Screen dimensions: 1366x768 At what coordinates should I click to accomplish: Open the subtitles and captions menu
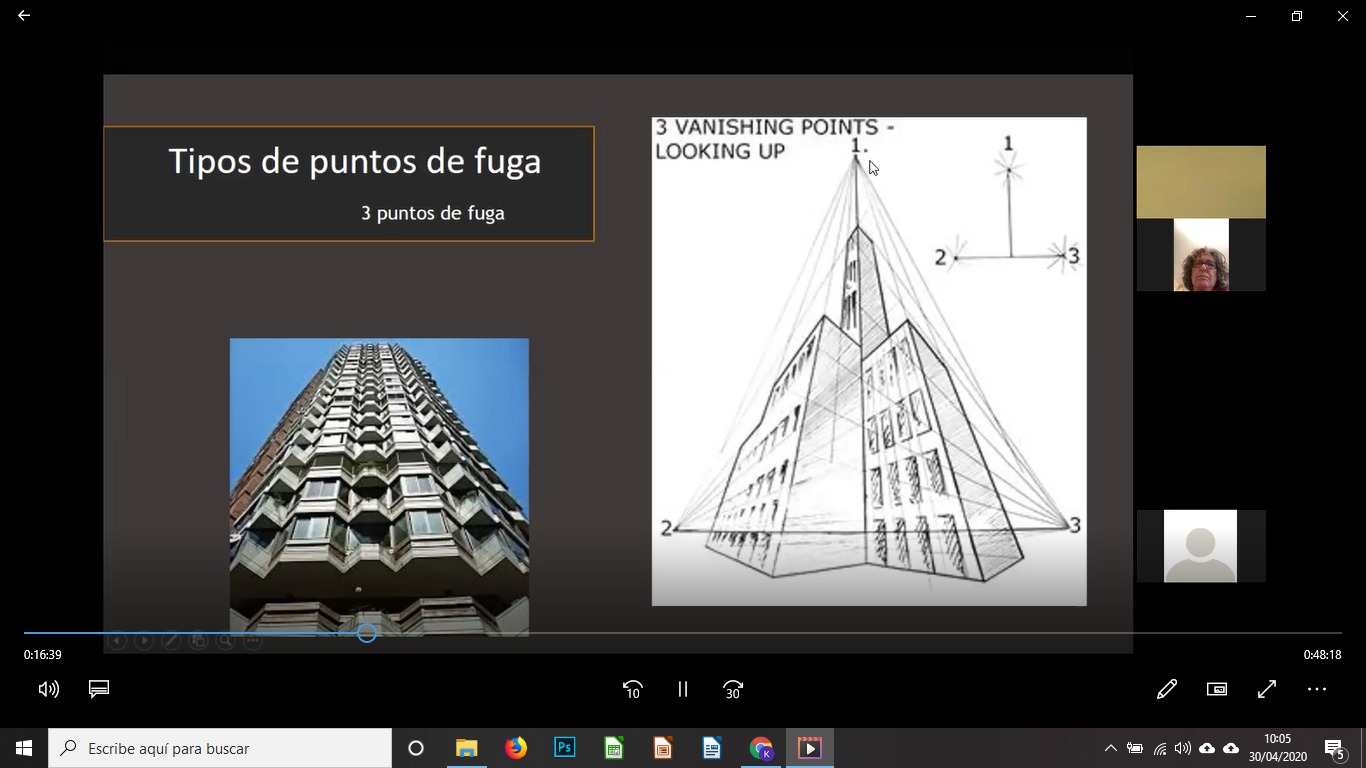99,689
